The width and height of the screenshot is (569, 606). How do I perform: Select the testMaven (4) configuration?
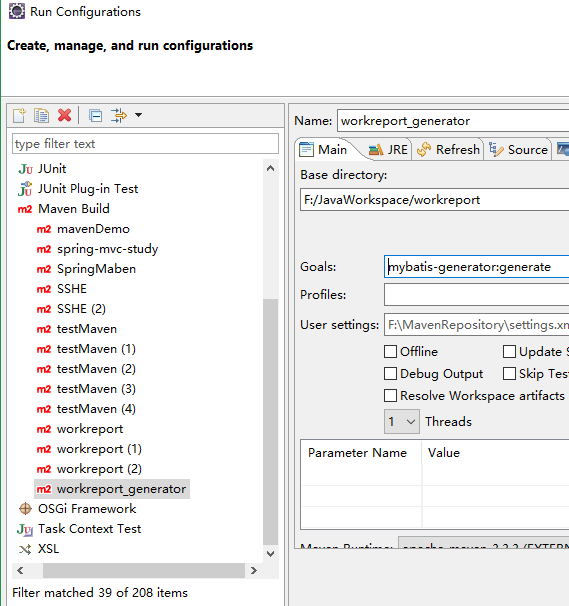[x=96, y=409]
